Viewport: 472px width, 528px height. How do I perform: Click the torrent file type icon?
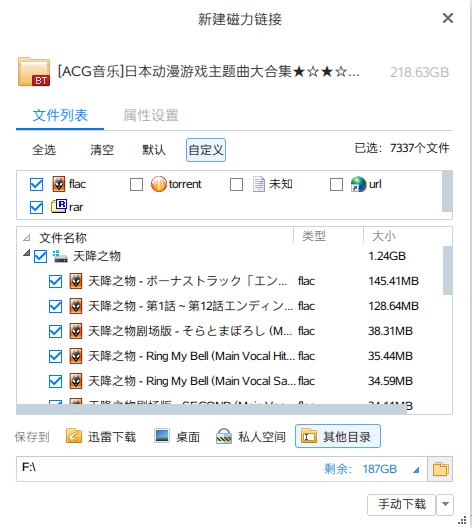click(x=159, y=184)
